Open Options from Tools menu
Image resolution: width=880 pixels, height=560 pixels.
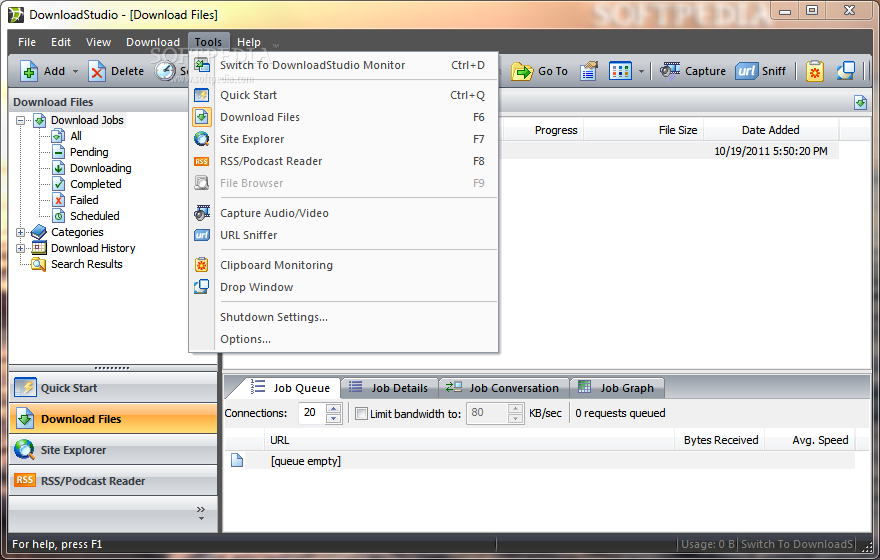coord(343,339)
